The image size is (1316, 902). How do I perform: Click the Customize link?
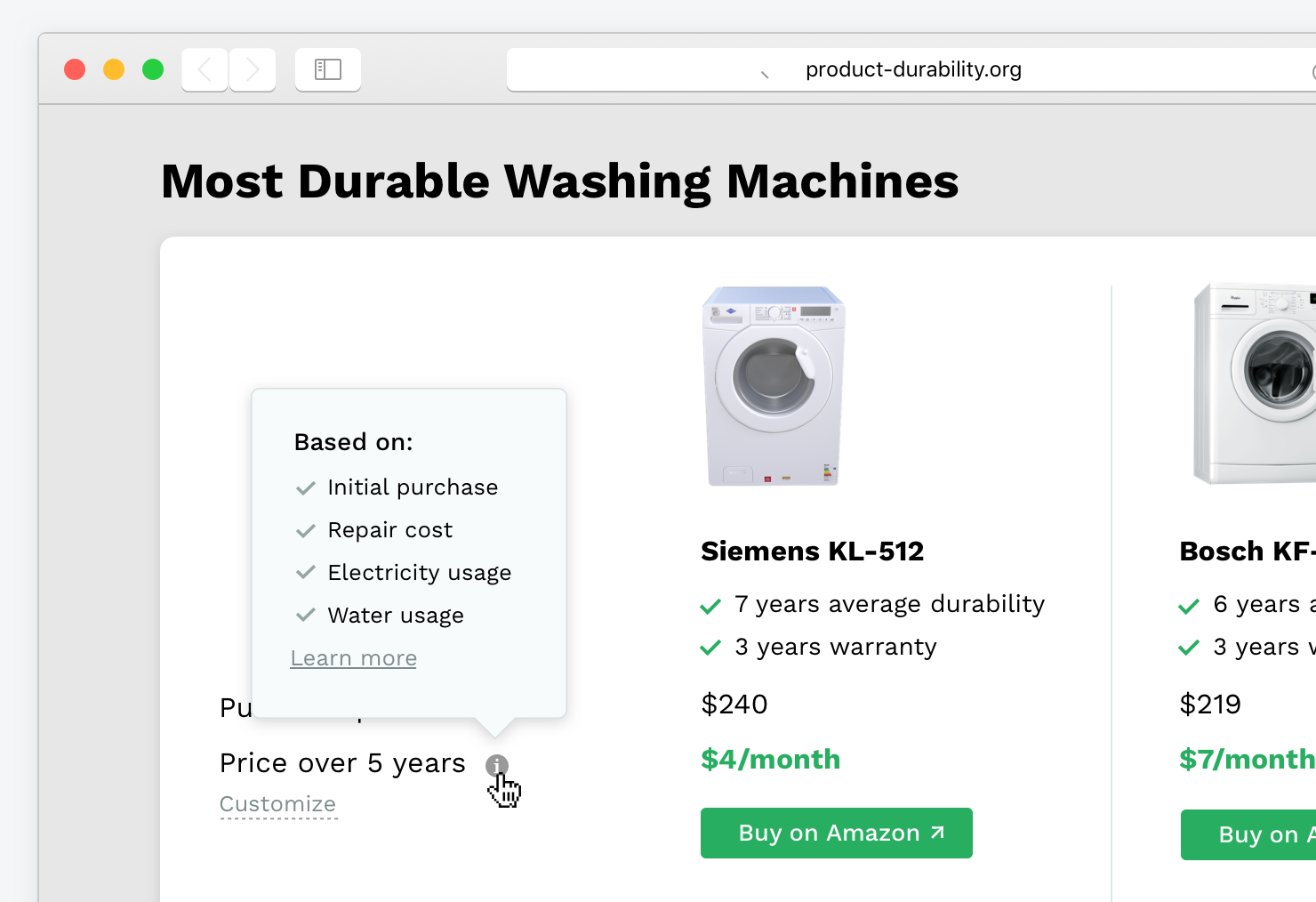278,803
